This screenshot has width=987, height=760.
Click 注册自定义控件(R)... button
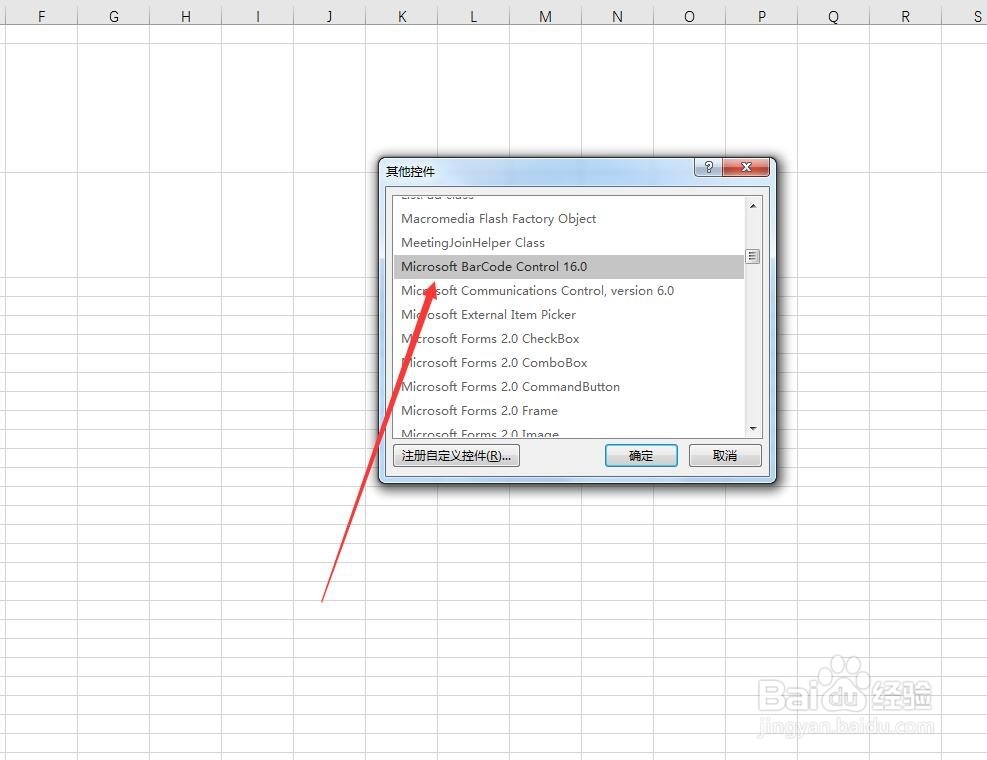(456, 455)
